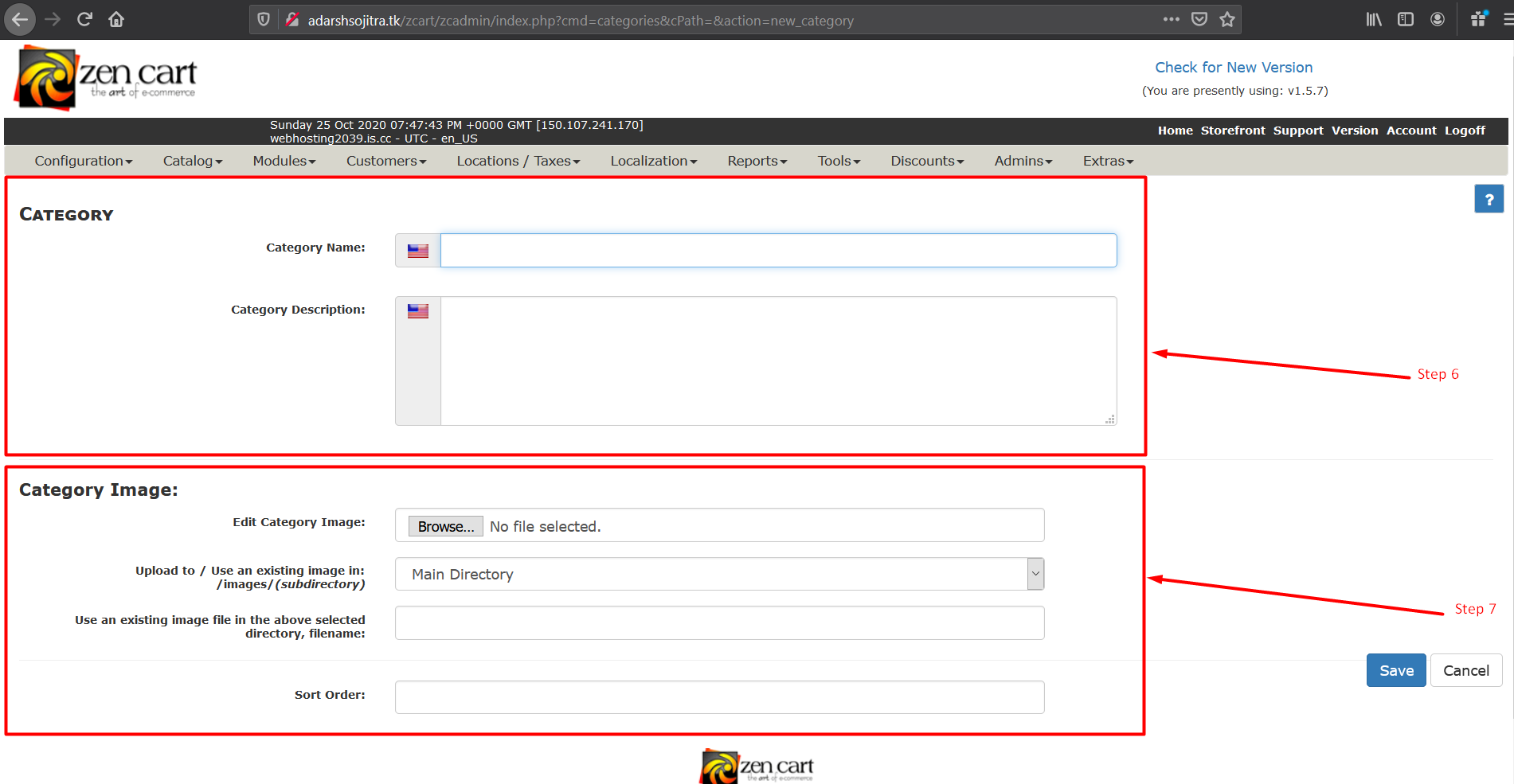Open the Account link in header
The width and height of the screenshot is (1514, 784).
1411,131
